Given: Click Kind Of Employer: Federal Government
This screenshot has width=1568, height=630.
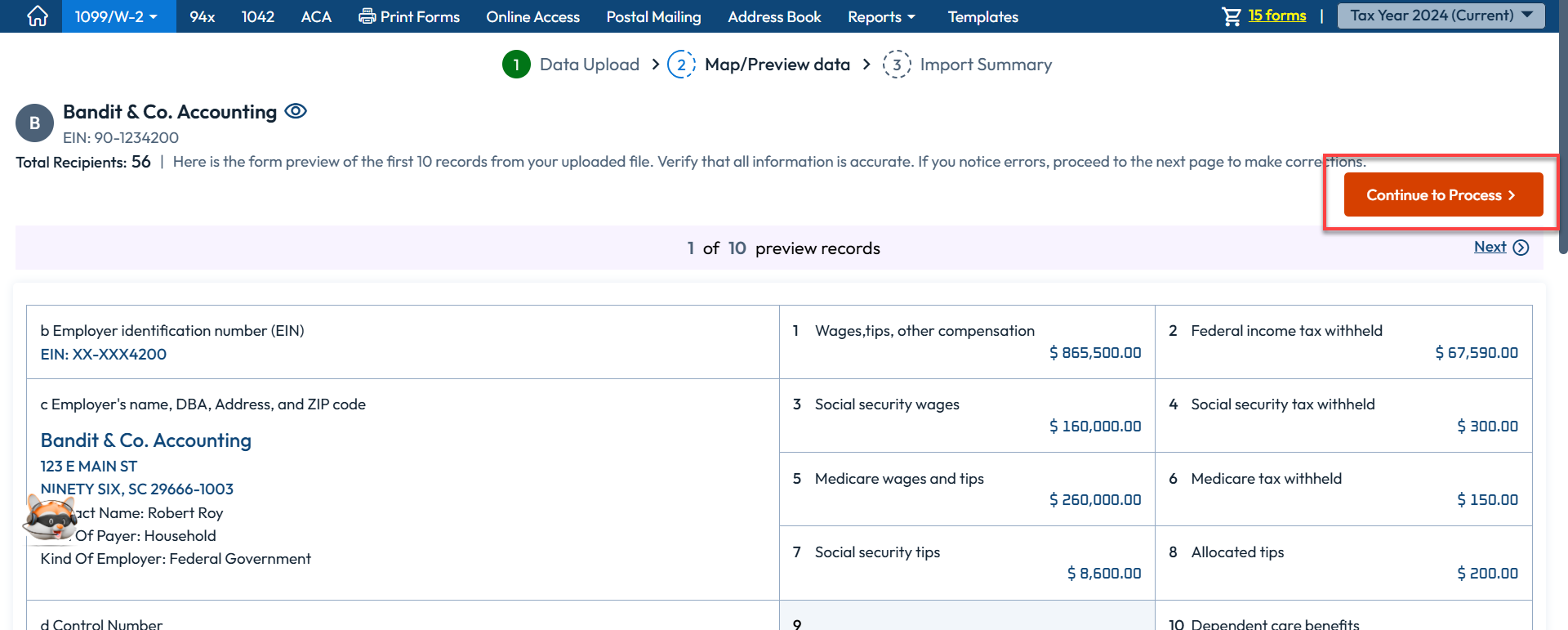Looking at the screenshot, I should (x=176, y=558).
